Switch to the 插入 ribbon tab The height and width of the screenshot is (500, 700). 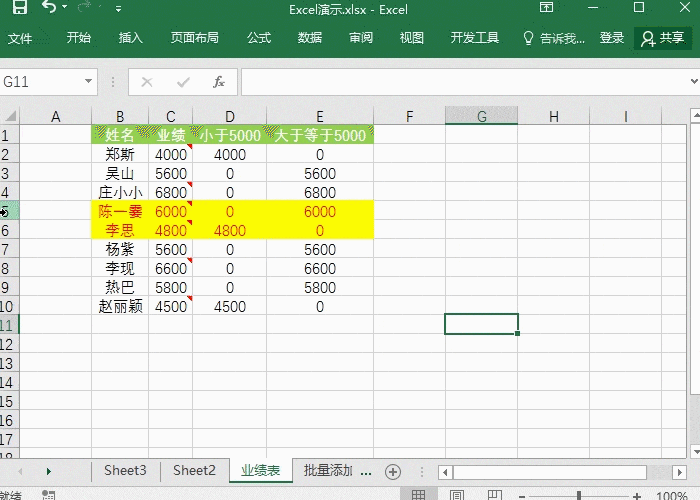point(130,38)
